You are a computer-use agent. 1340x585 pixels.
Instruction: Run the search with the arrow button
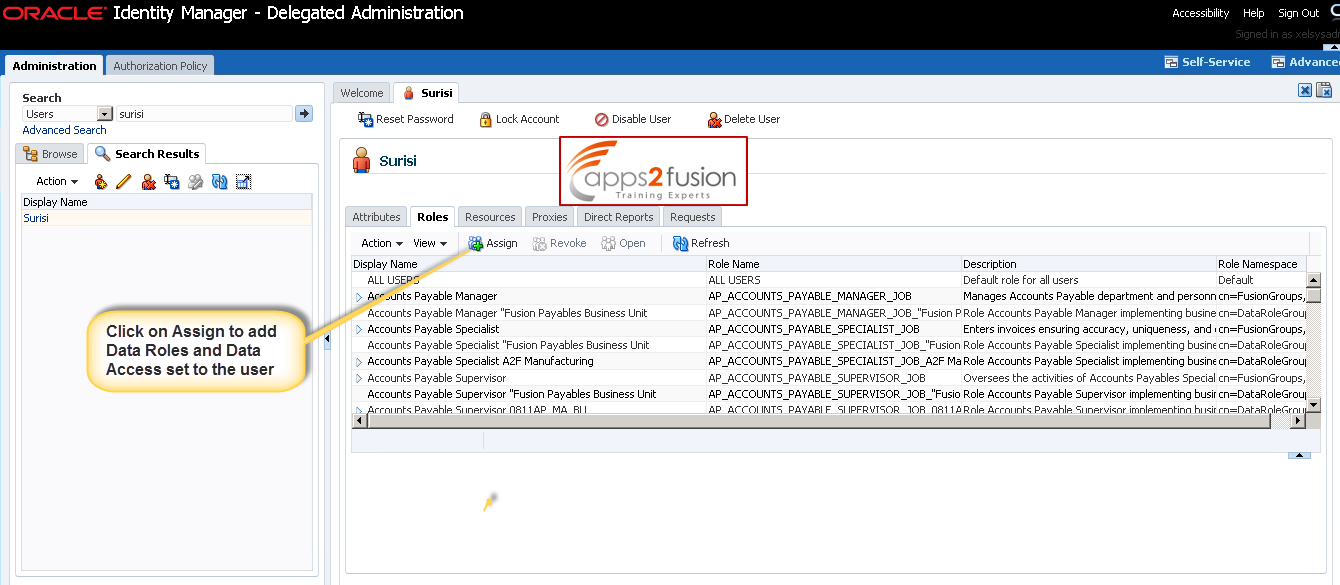pos(304,114)
